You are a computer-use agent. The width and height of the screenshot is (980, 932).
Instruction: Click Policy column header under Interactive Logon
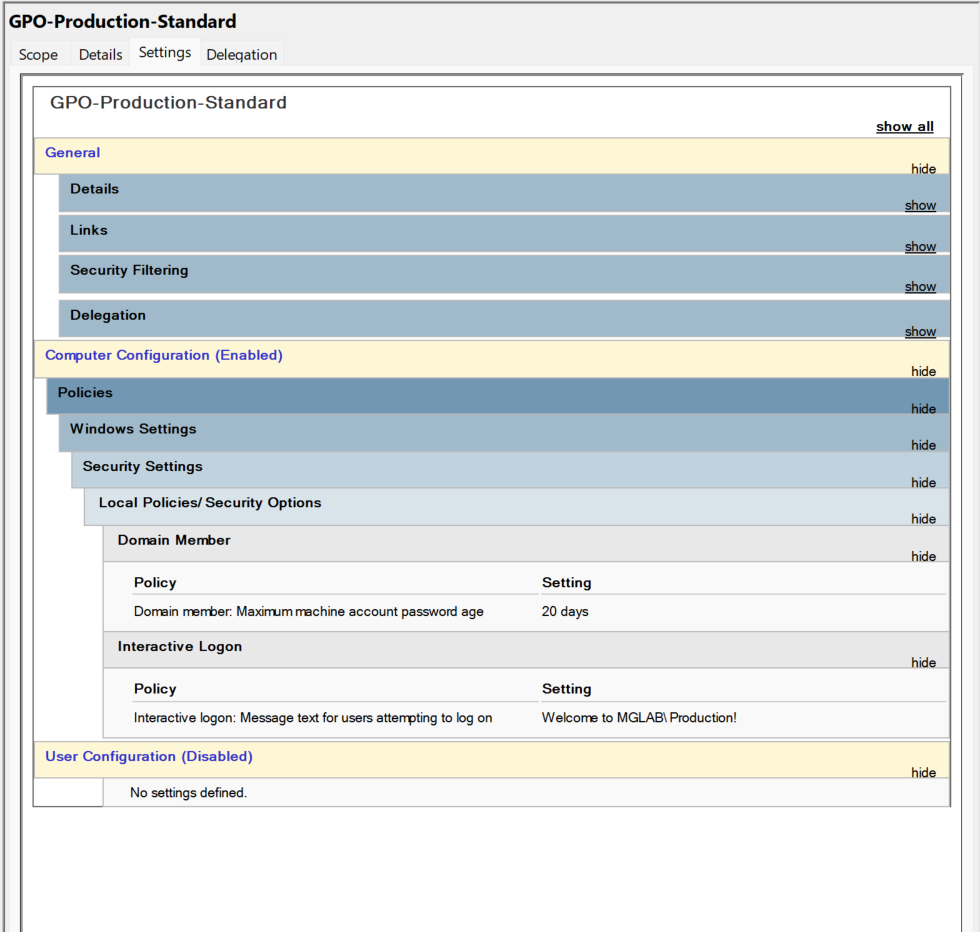(x=155, y=689)
